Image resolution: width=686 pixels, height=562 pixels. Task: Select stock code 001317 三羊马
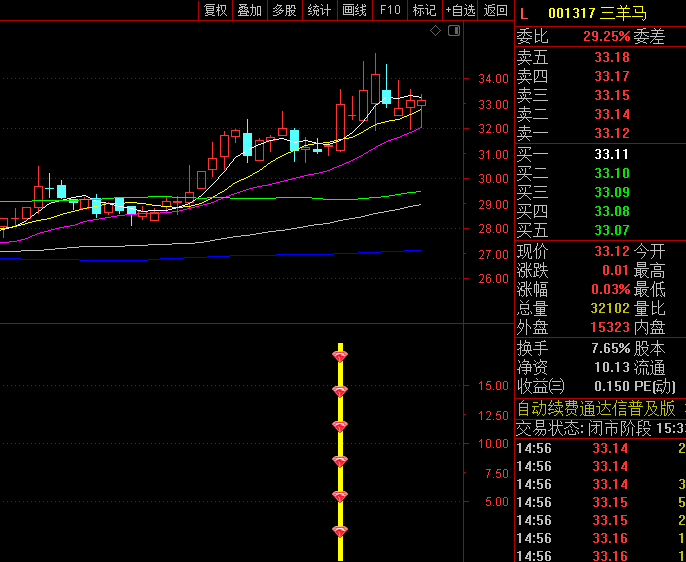click(x=597, y=14)
